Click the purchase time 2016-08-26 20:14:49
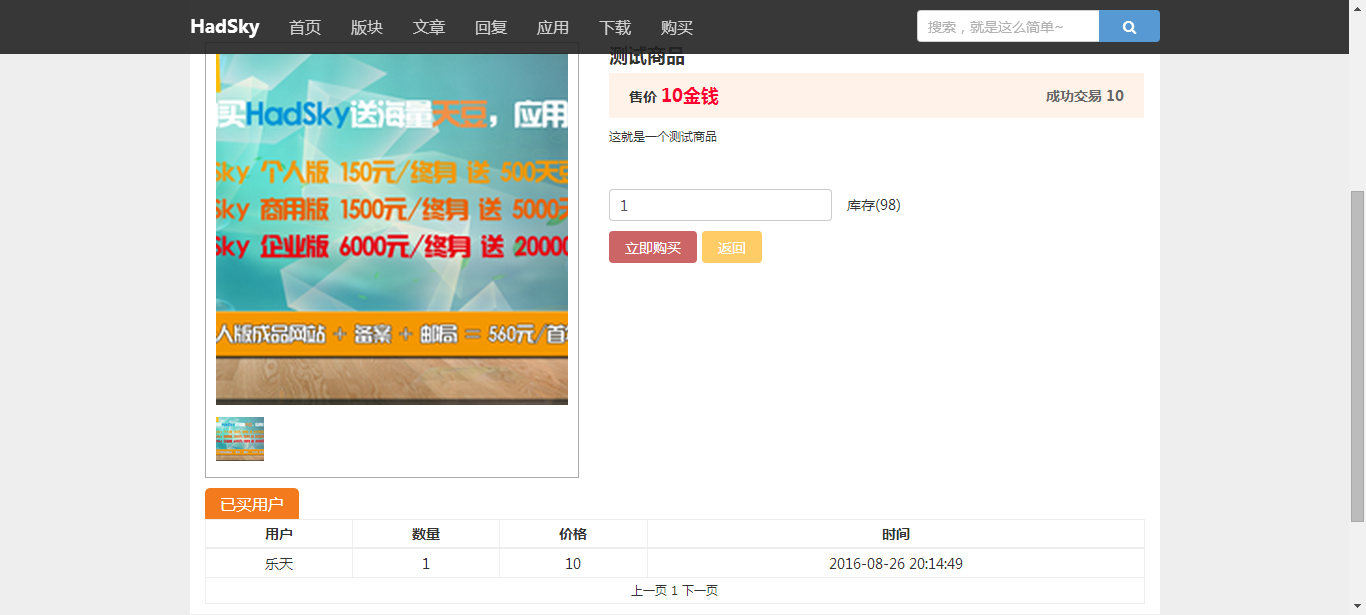Image resolution: width=1366 pixels, height=615 pixels. (x=896, y=564)
